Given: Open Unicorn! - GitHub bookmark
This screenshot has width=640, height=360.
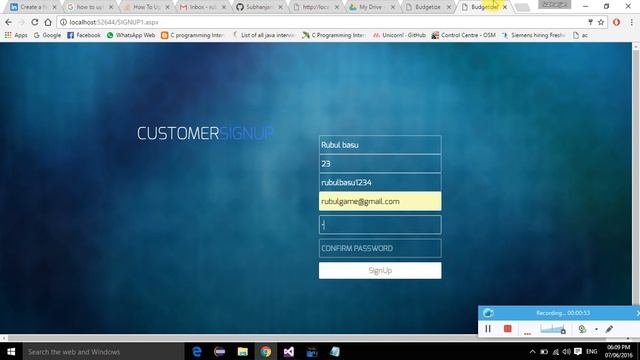Looking at the screenshot, I should point(399,36).
